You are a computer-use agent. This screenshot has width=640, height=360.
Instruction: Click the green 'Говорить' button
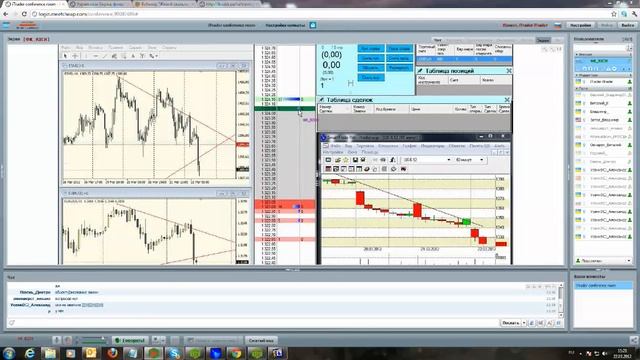130,340
